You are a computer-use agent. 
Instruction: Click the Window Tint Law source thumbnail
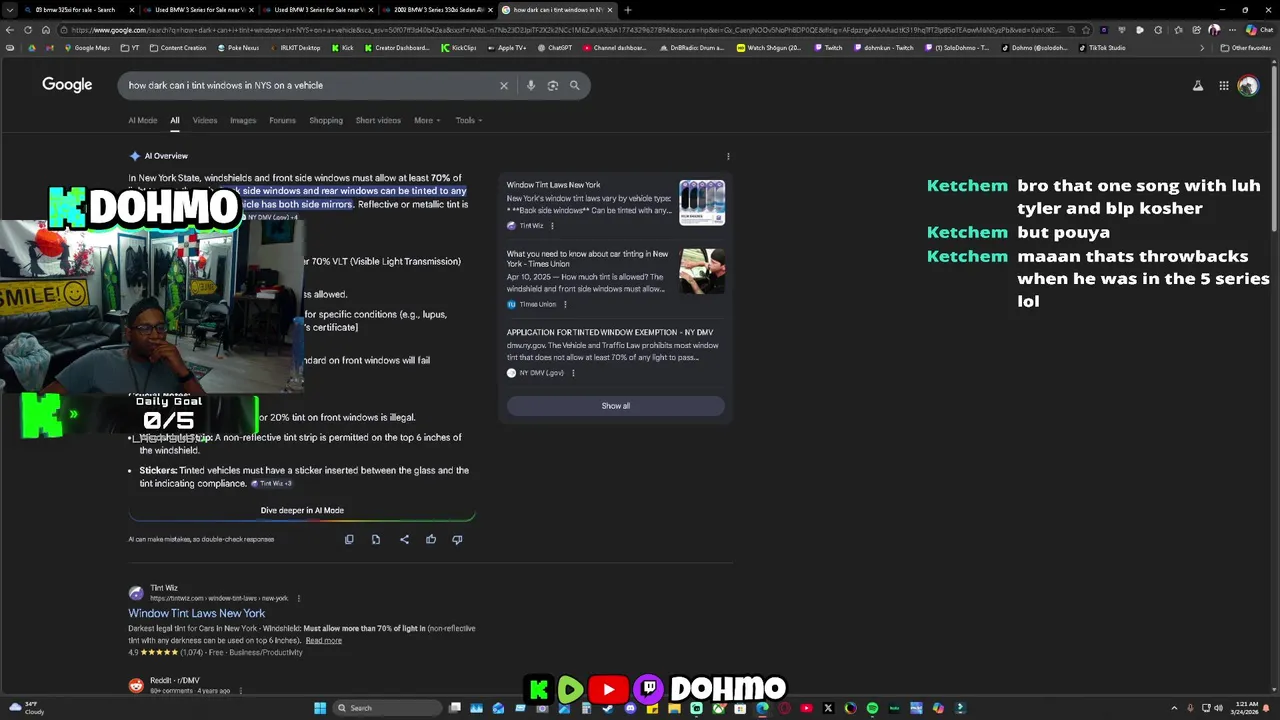[x=702, y=202]
